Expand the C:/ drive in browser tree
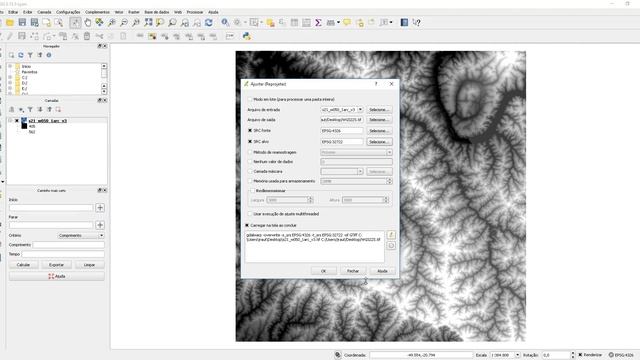The height and width of the screenshot is (360, 640). (x=10, y=77)
